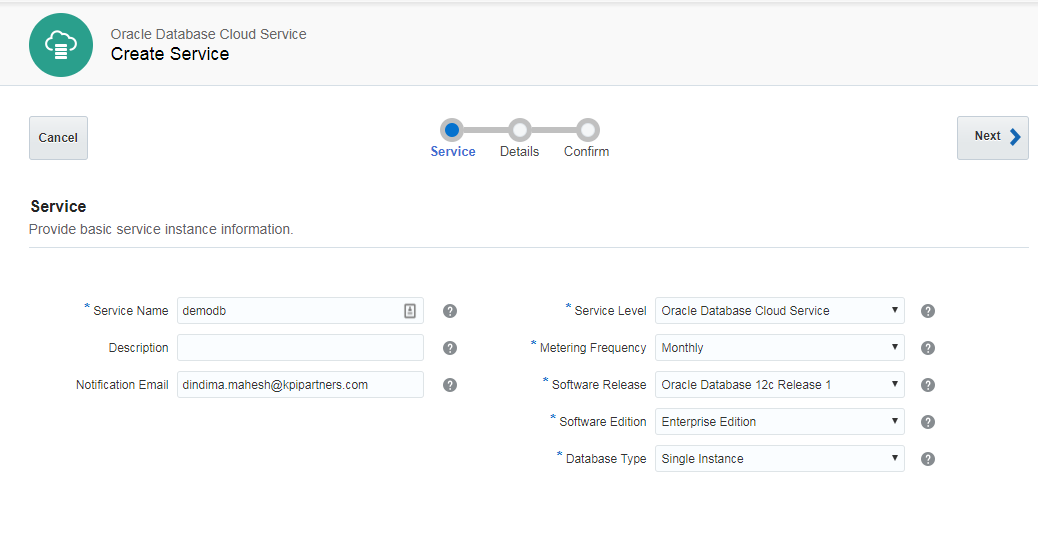Click the Oracle Database Cloud Service logo icon
Viewport: 1038px width, 539px height.
(x=62, y=45)
